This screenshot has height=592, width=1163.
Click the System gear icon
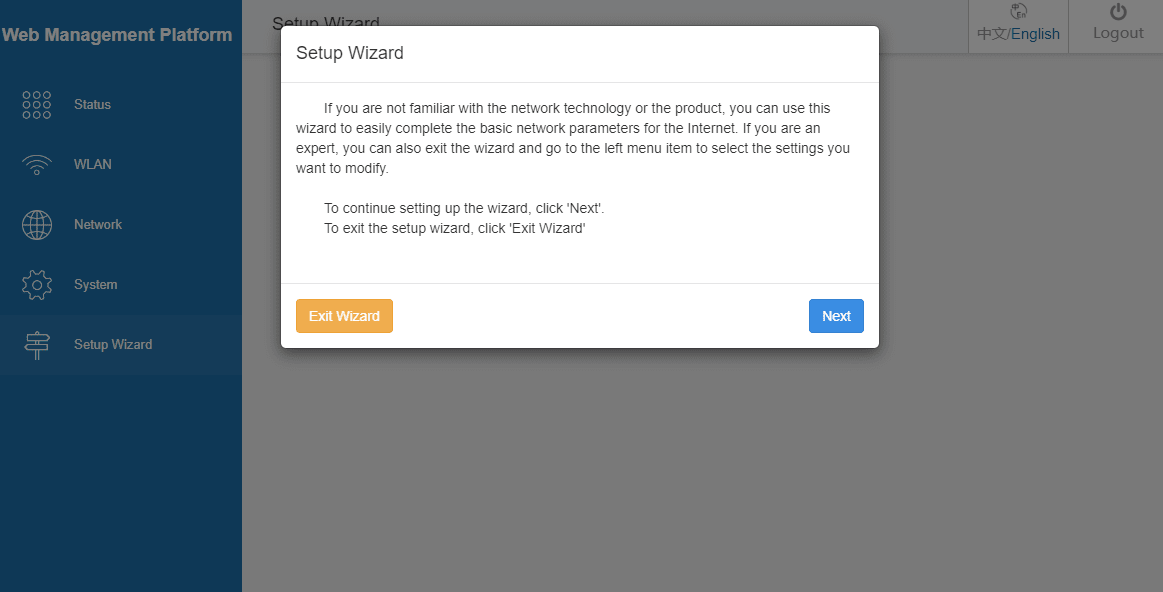(x=37, y=285)
